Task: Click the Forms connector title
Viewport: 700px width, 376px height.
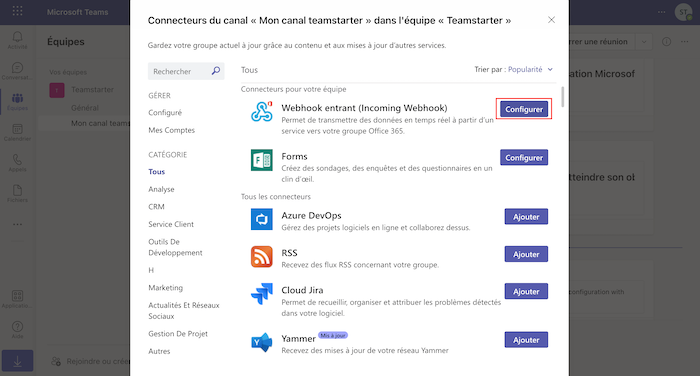Action: click(x=294, y=156)
